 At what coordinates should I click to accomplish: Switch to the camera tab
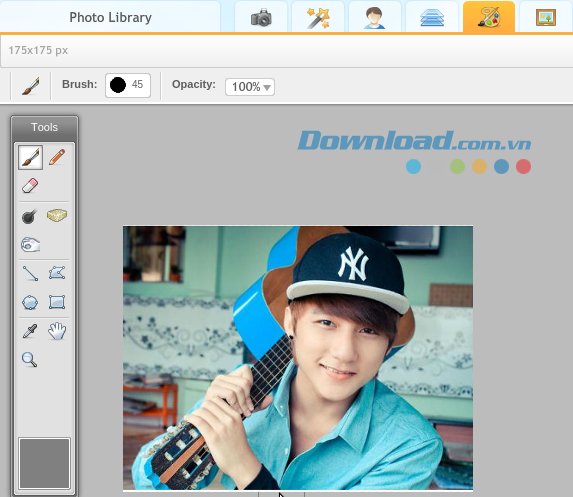[261, 17]
